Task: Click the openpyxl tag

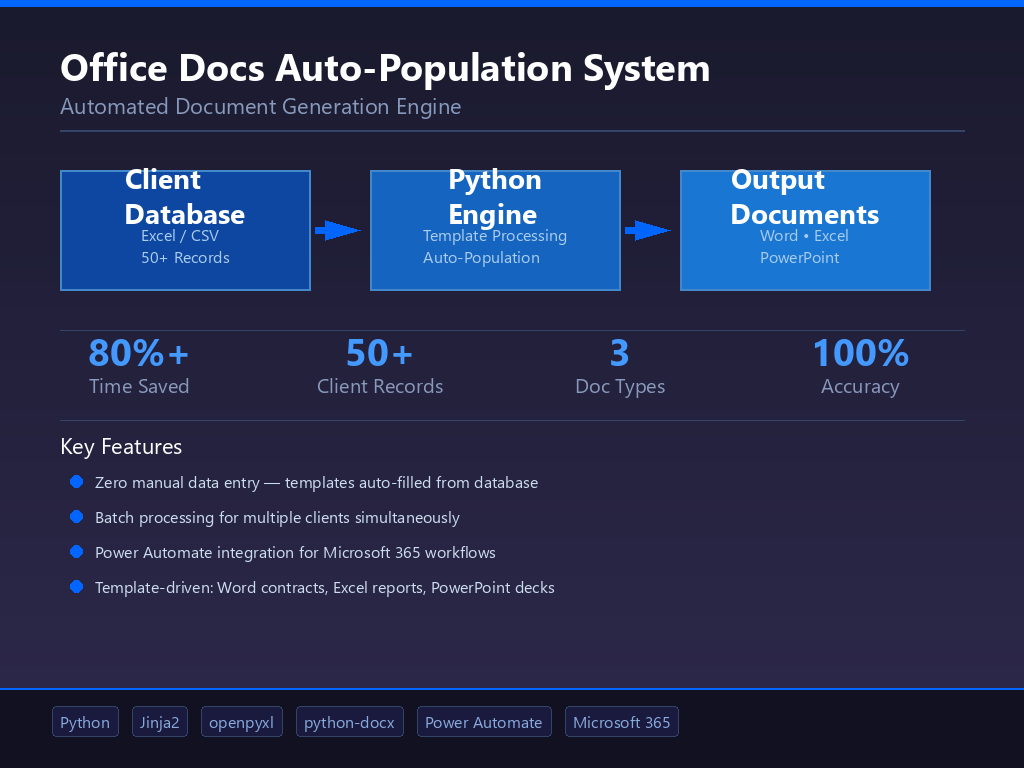Action: tap(242, 722)
